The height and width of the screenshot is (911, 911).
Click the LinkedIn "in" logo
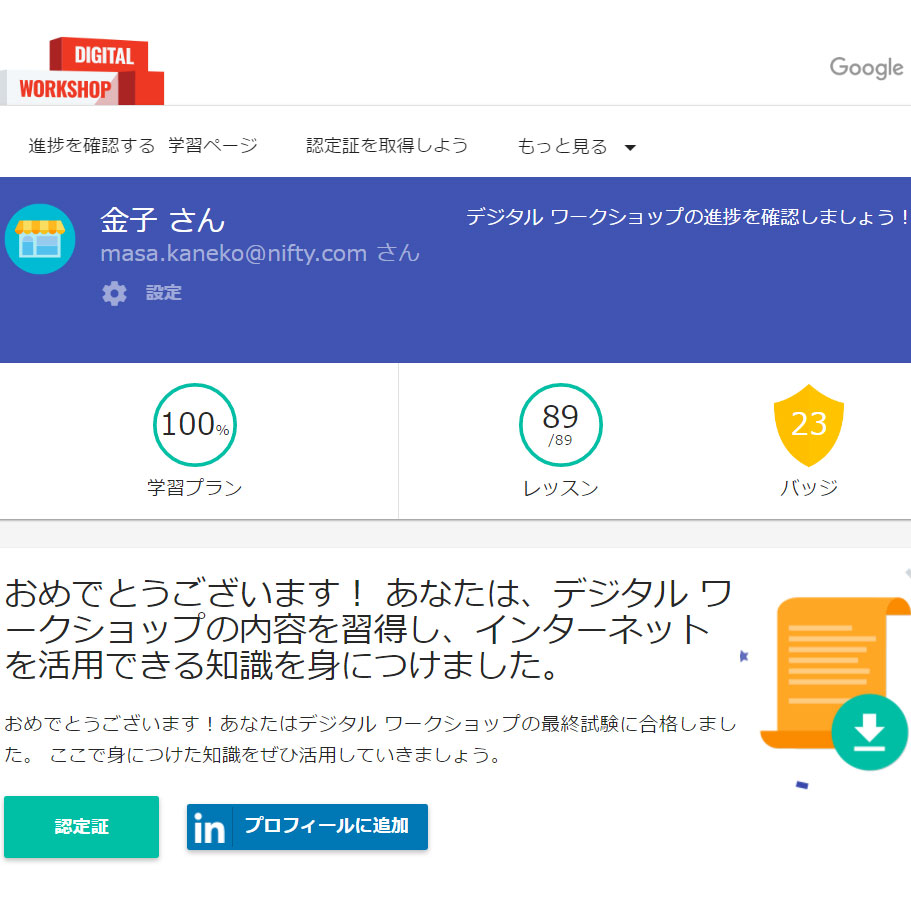[x=209, y=827]
